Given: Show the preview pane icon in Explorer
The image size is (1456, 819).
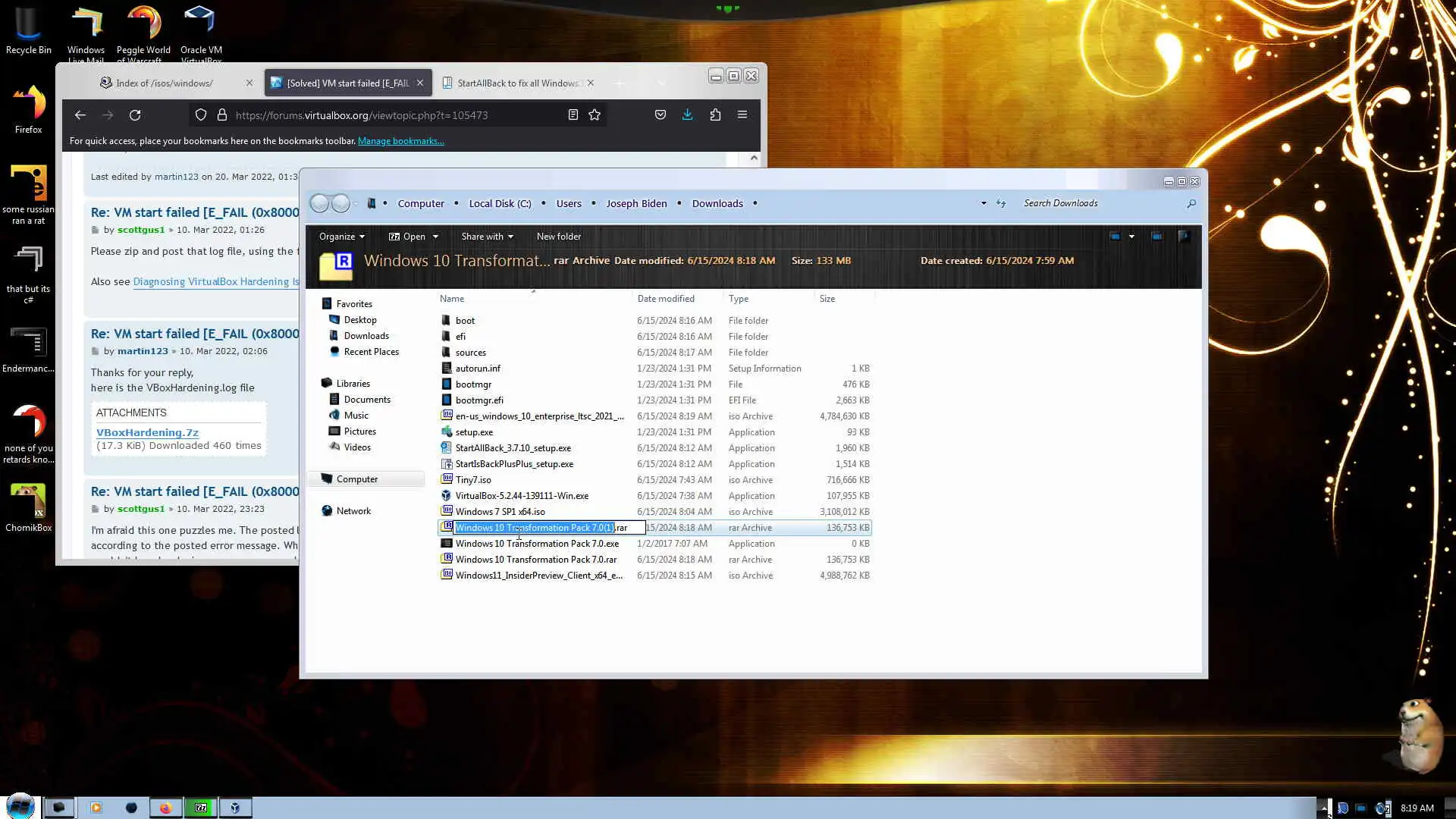Looking at the screenshot, I should click(x=1156, y=237).
